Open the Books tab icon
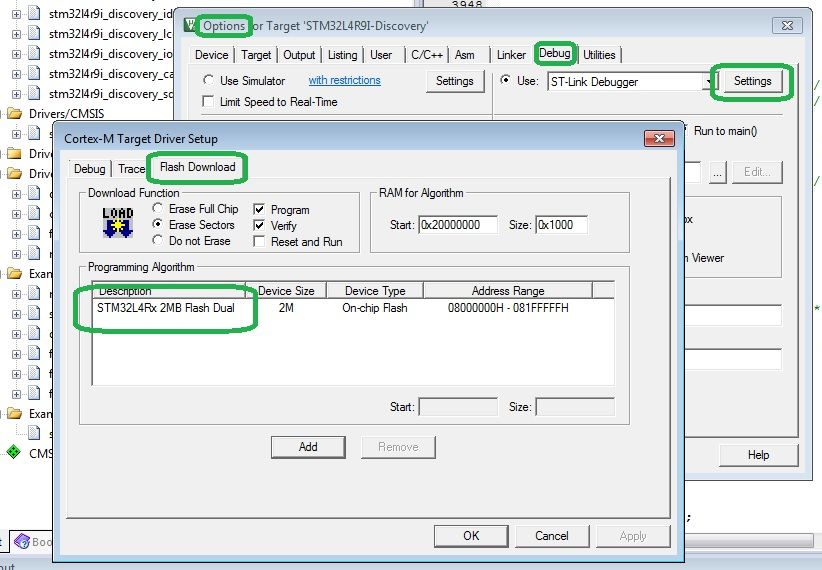 (x=22, y=542)
